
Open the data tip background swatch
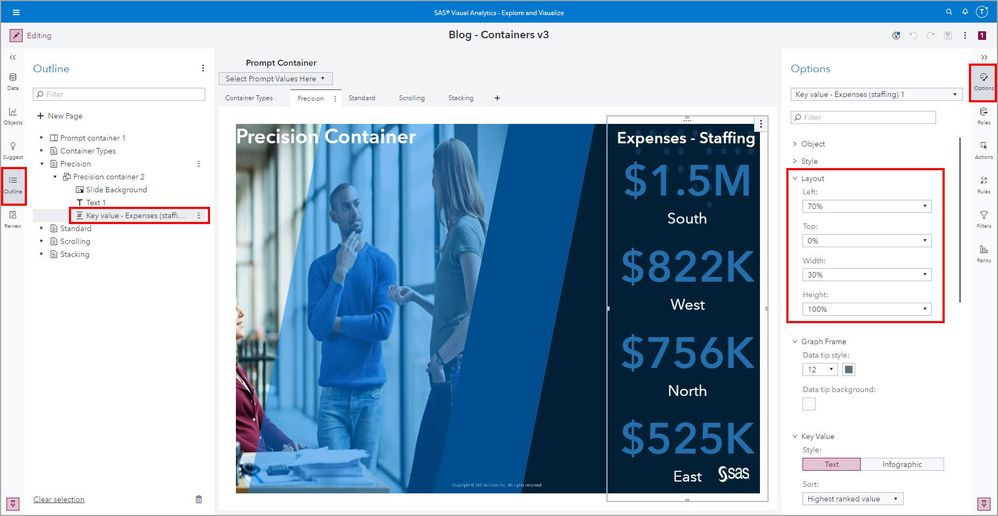click(809, 404)
